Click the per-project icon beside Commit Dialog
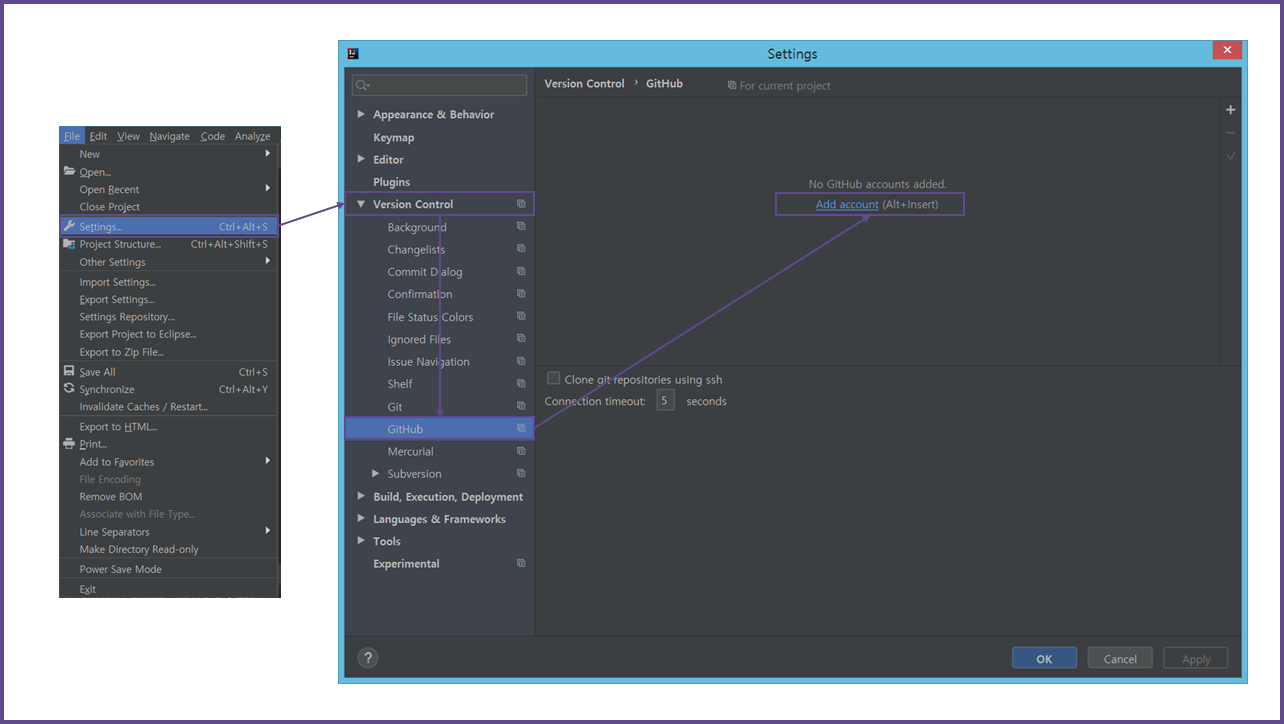 pyautogui.click(x=521, y=272)
